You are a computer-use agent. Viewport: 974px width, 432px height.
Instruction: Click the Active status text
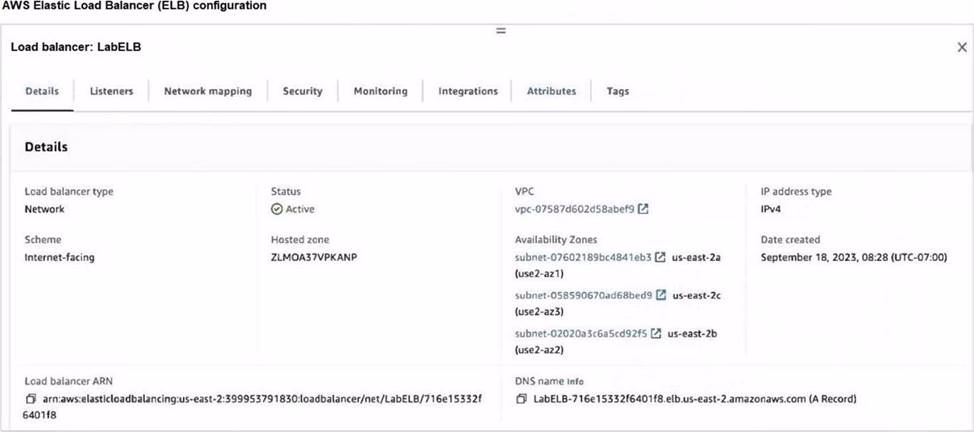[300, 209]
